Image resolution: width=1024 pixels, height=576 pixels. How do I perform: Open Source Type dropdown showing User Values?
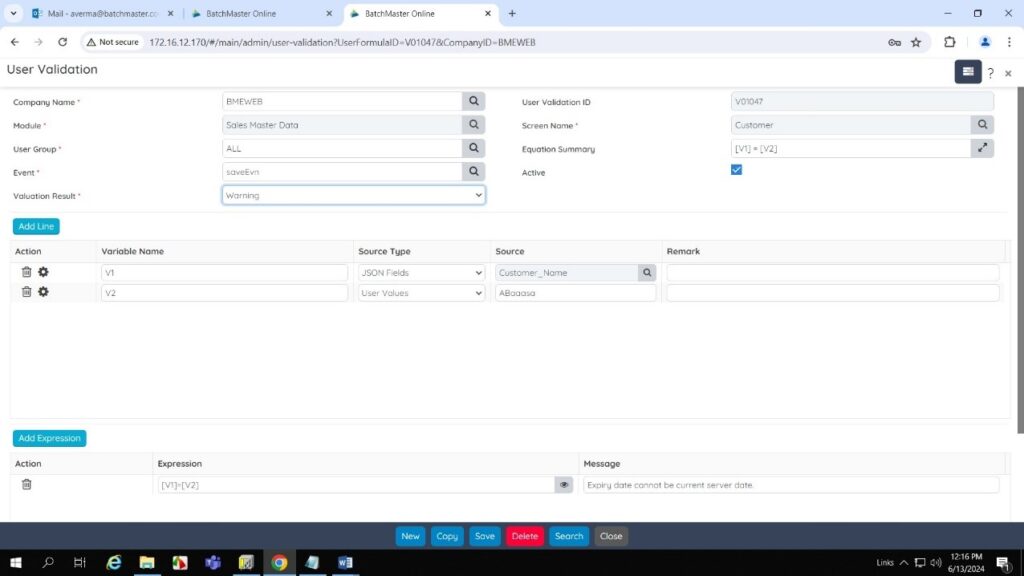point(421,293)
